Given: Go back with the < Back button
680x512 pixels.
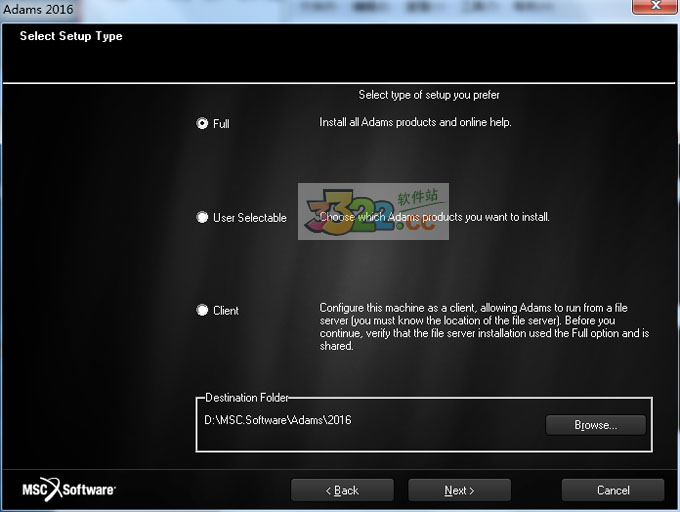Looking at the screenshot, I should [342, 490].
